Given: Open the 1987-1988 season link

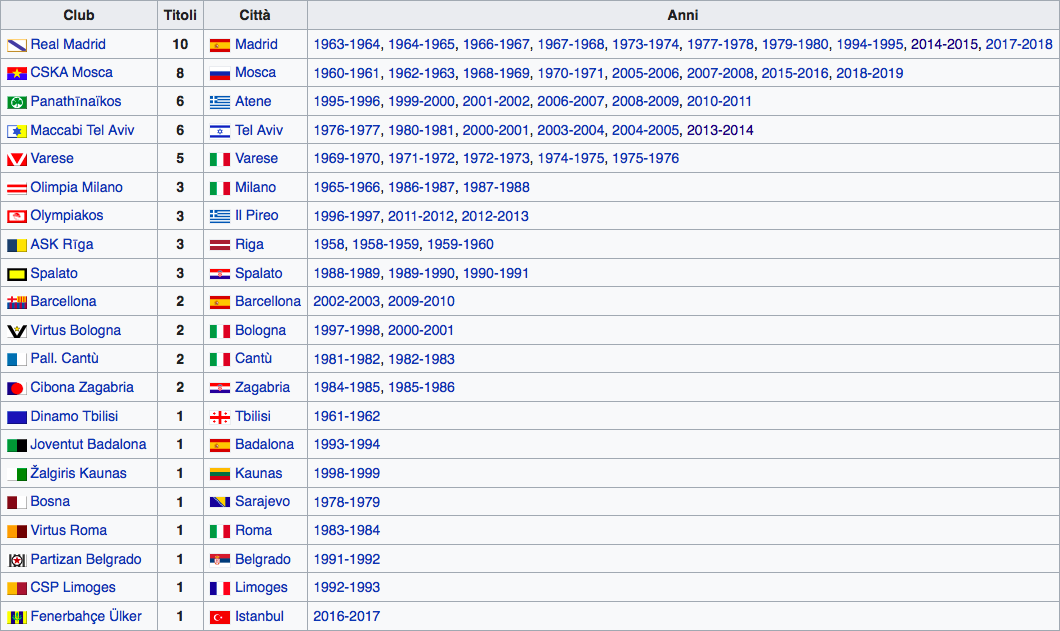Looking at the screenshot, I should 496,187.
